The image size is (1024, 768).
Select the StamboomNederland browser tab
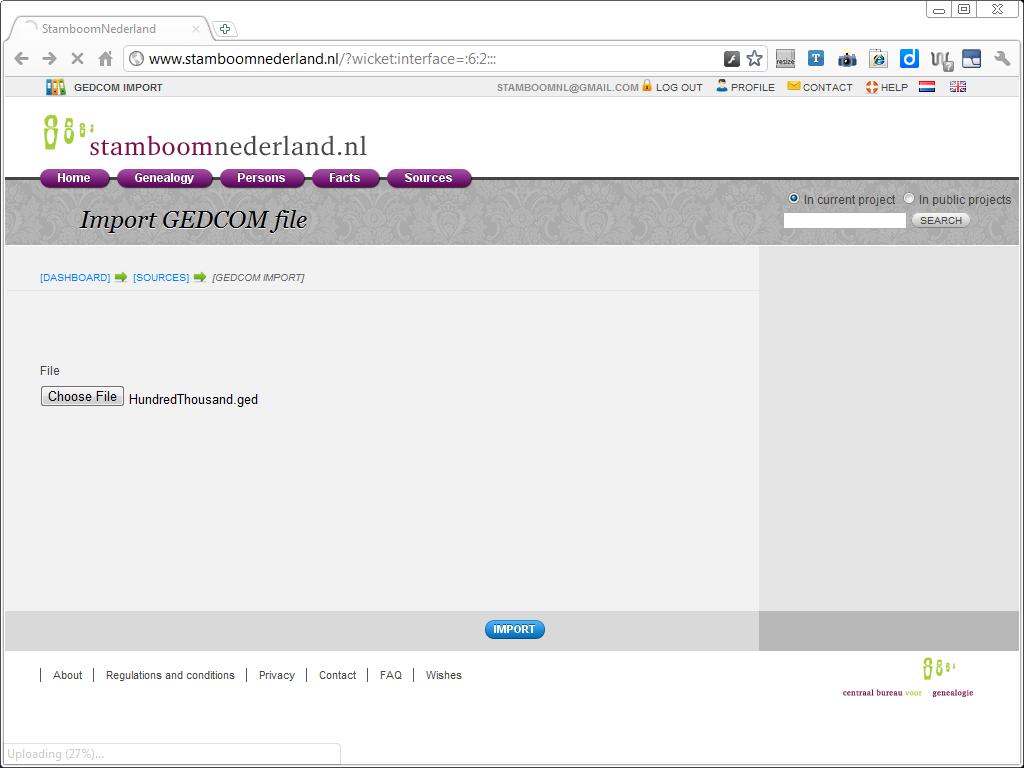(x=108, y=29)
